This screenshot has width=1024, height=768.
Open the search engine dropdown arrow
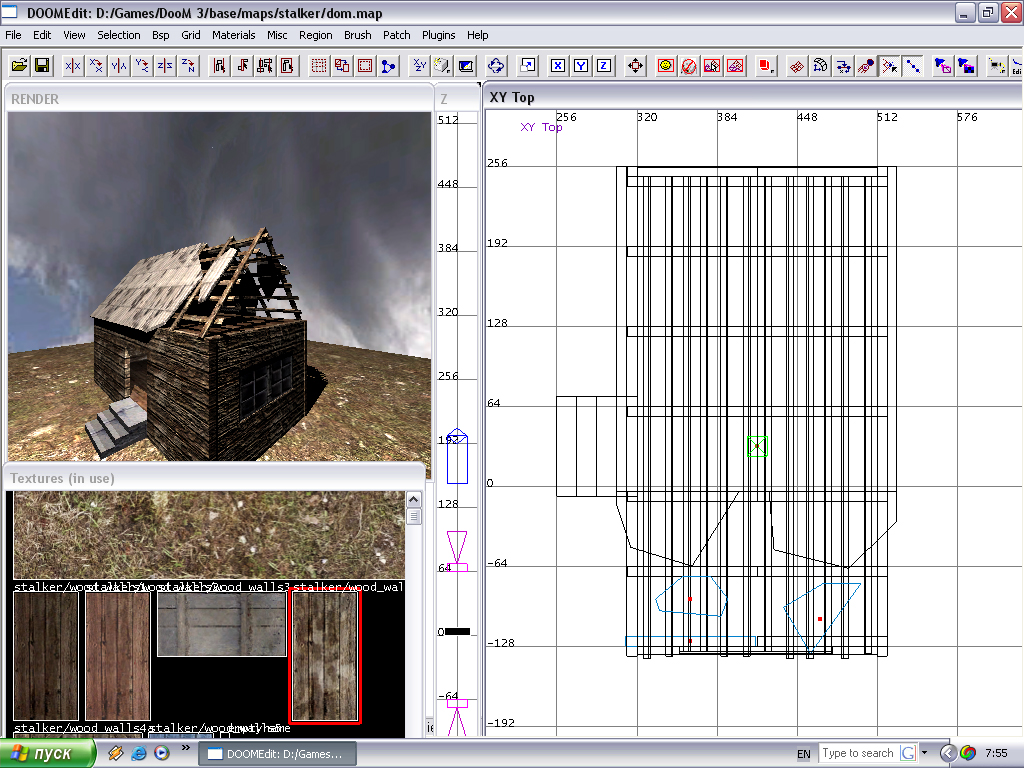(925, 753)
